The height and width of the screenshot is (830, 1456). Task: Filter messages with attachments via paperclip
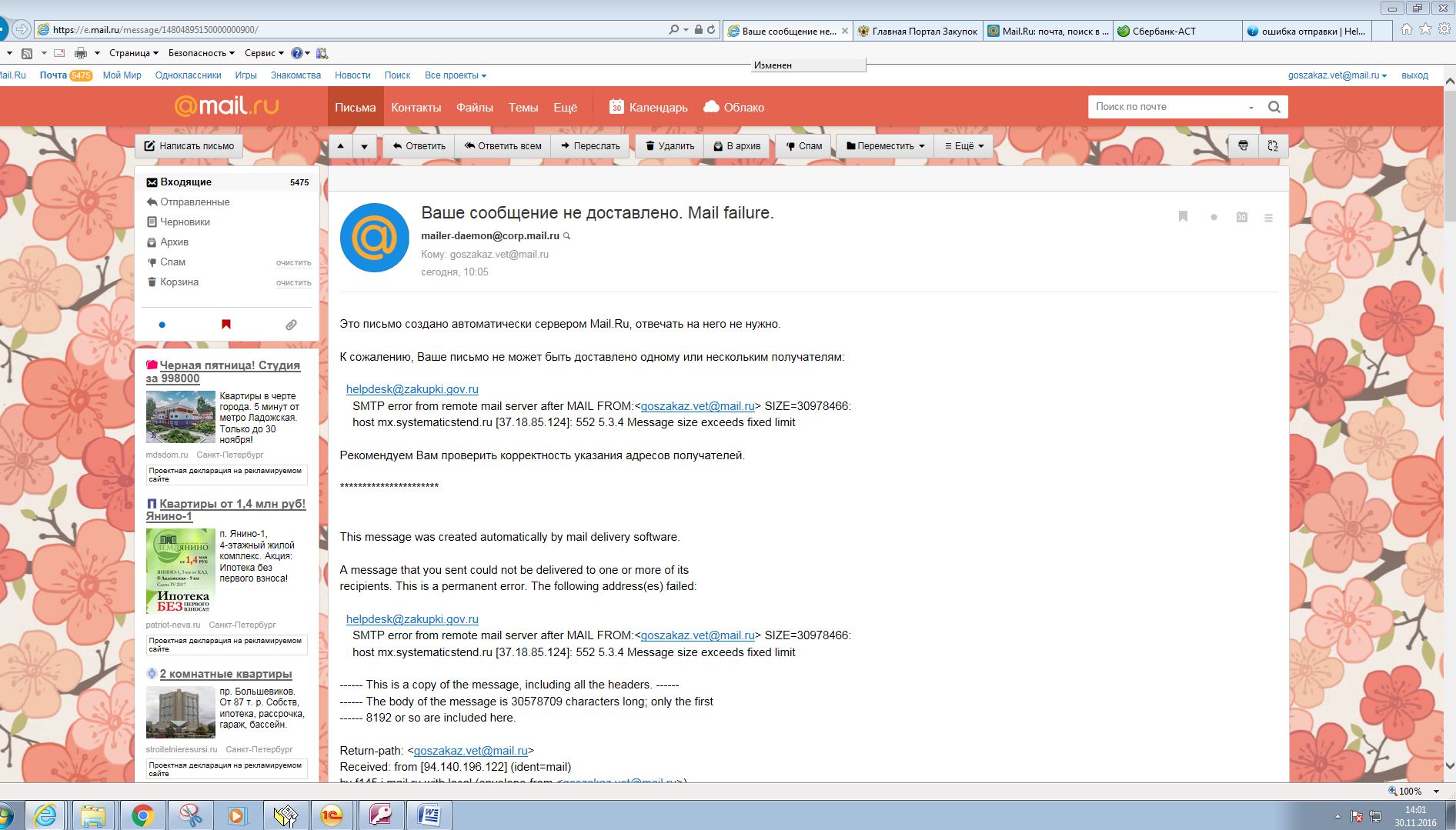click(291, 325)
